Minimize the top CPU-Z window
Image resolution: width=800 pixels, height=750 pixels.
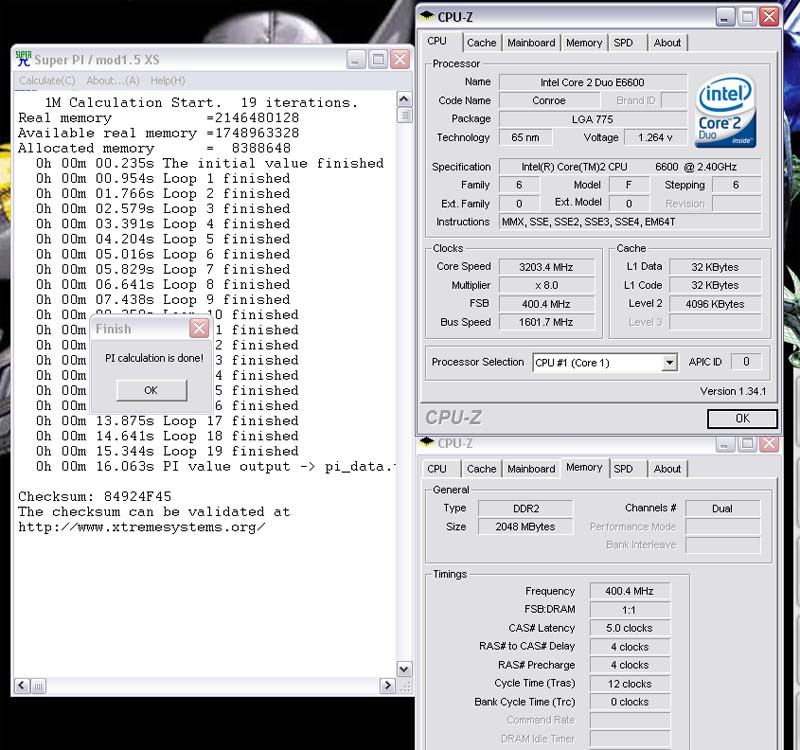click(725, 17)
